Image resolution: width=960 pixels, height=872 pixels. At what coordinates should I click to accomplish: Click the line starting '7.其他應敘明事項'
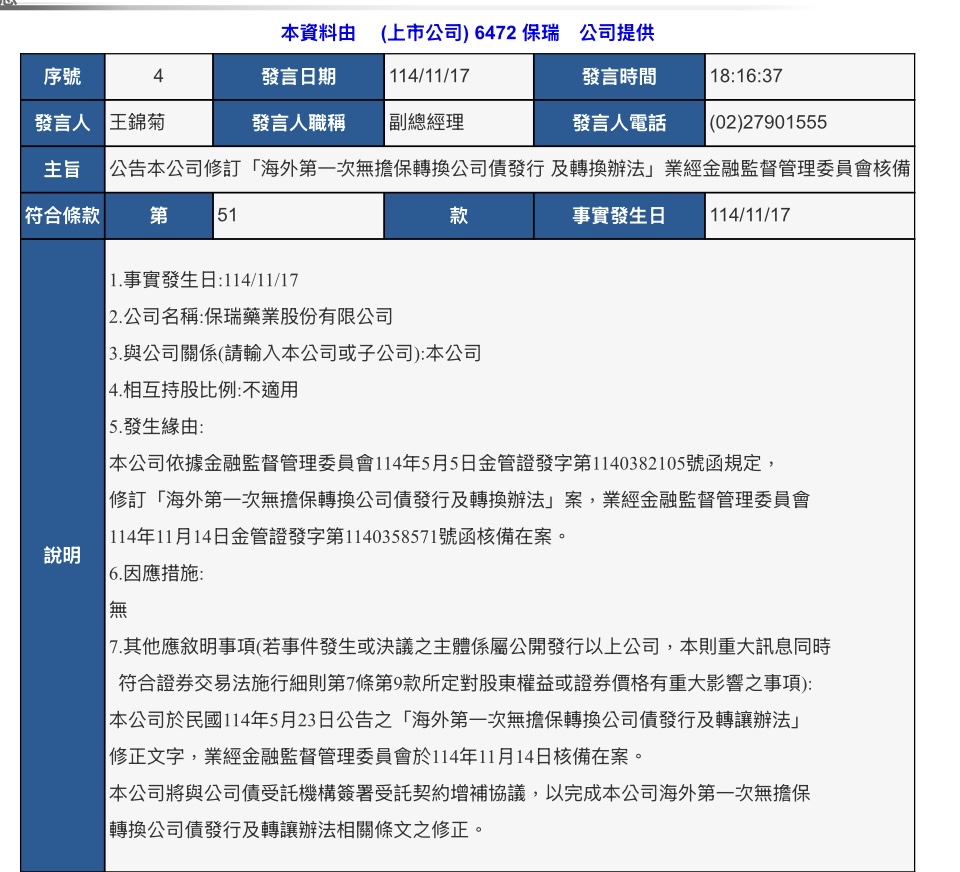pos(470,647)
